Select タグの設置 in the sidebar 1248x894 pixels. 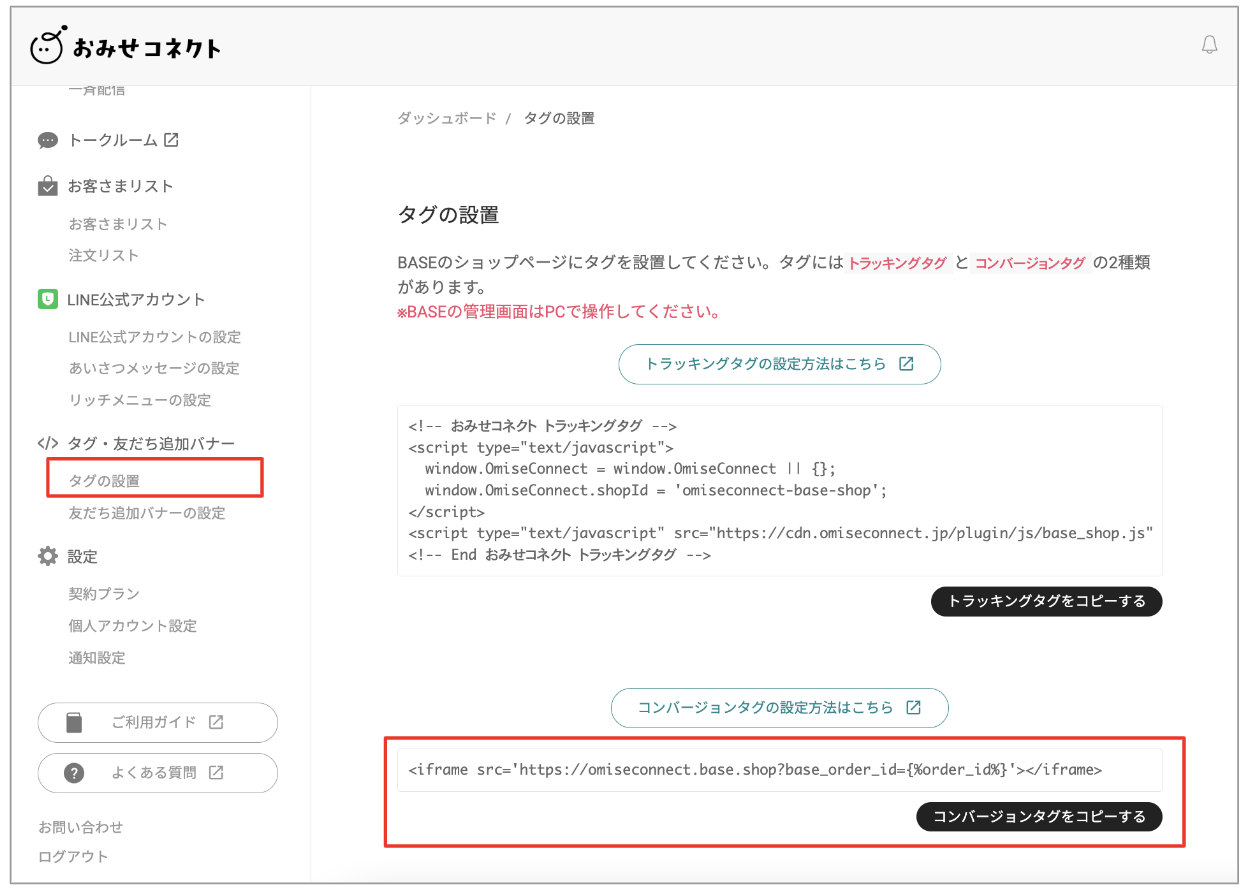(x=104, y=481)
